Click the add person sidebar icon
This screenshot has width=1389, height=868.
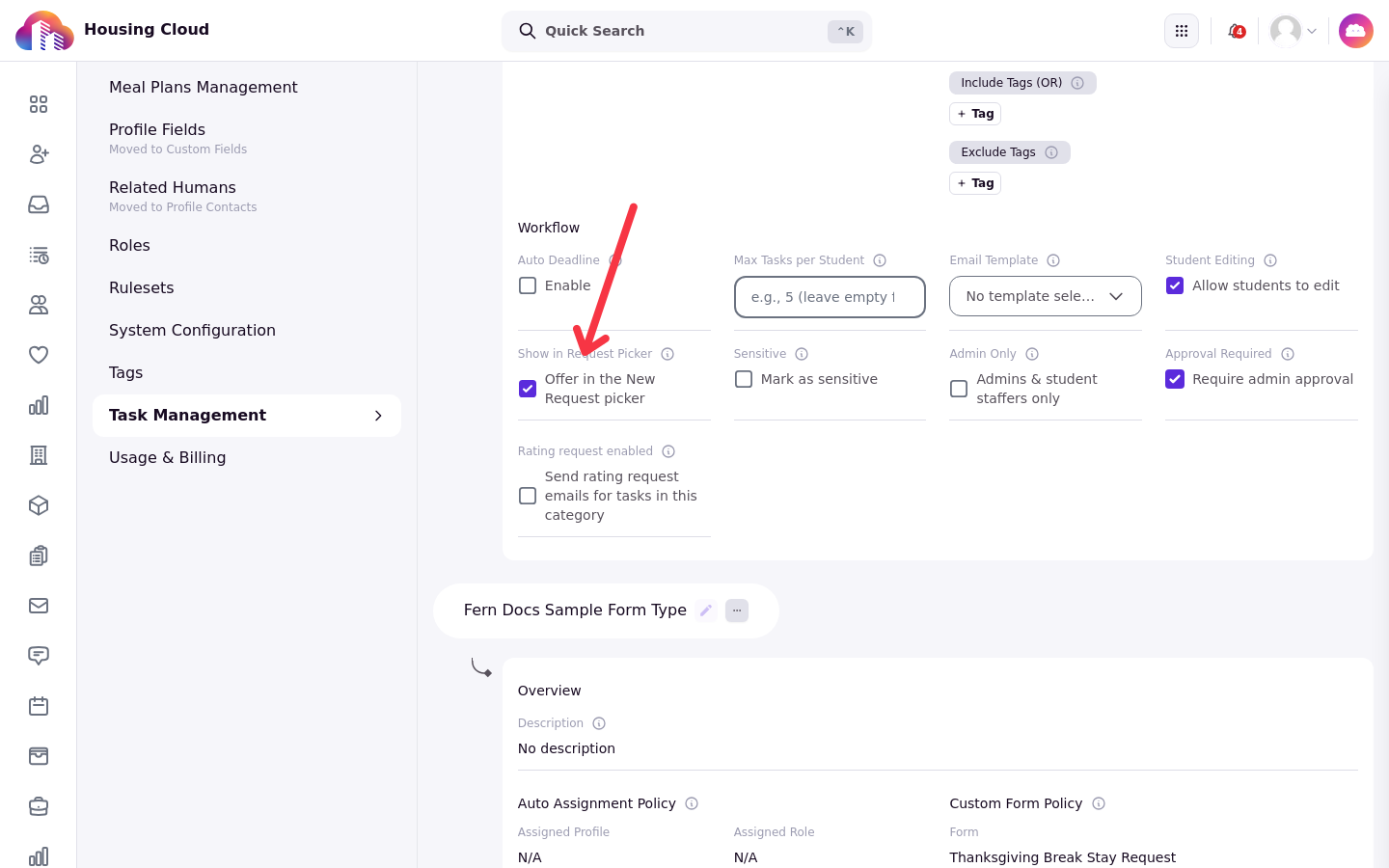(x=39, y=154)
